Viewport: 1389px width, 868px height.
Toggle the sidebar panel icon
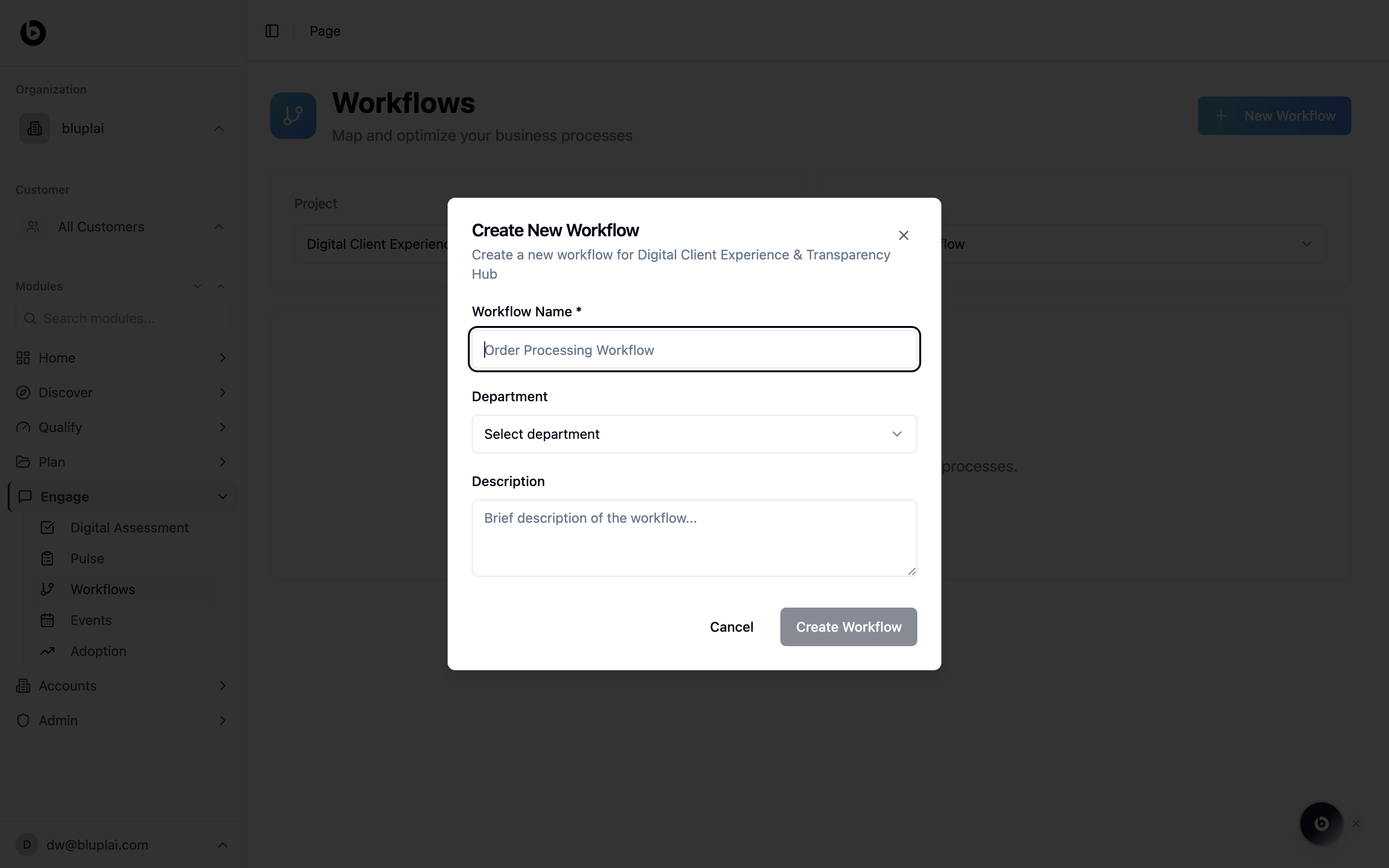point(272,31)
